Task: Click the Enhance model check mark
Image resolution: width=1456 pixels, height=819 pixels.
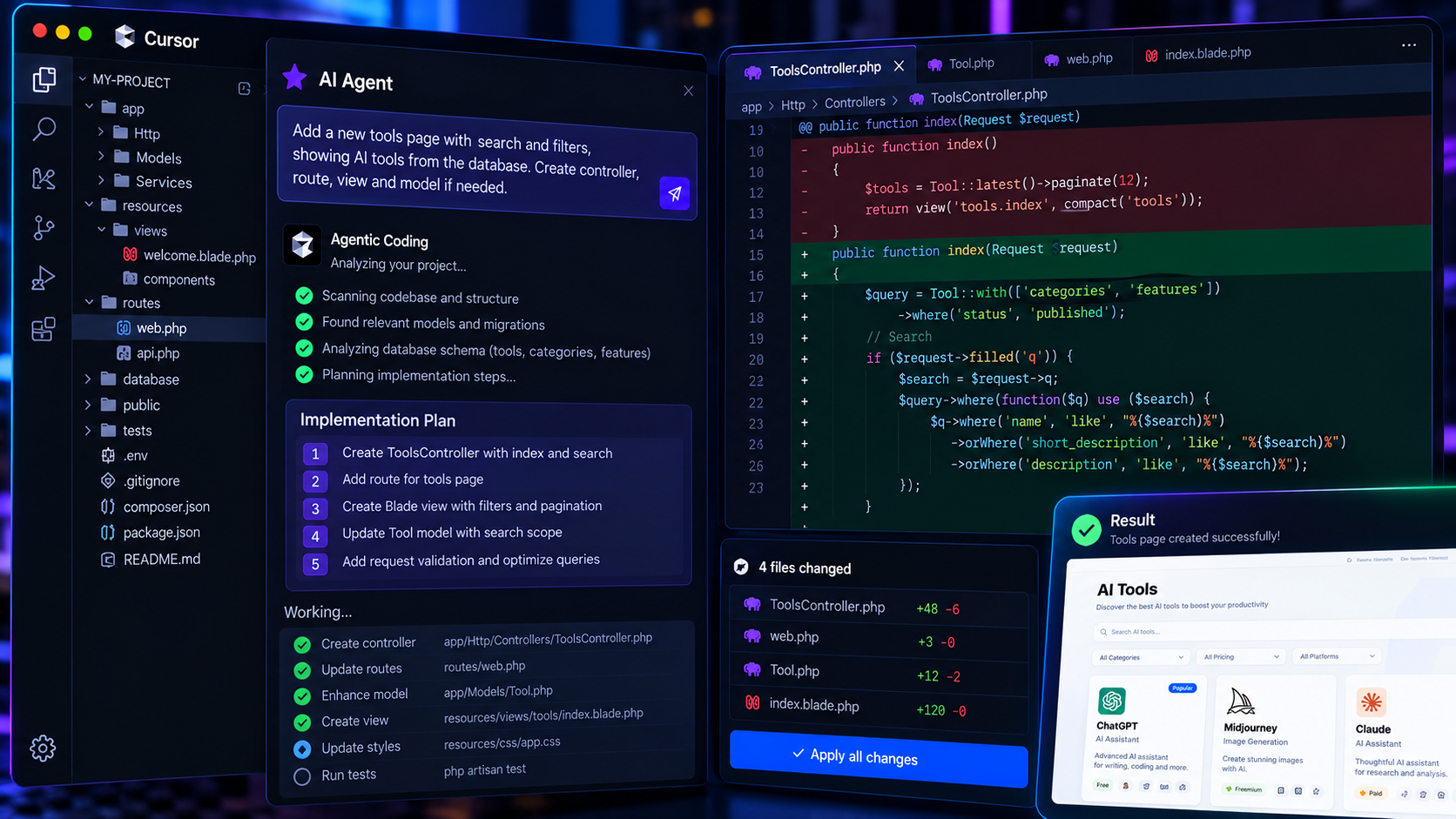Action: coord(302,696)
